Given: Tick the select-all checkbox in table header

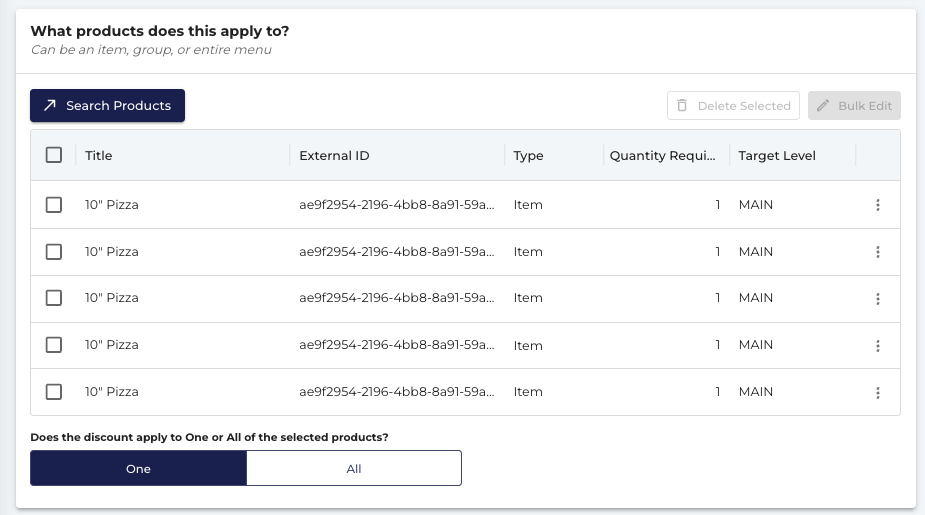Looking at the screenshot, I should pos(54,155).
